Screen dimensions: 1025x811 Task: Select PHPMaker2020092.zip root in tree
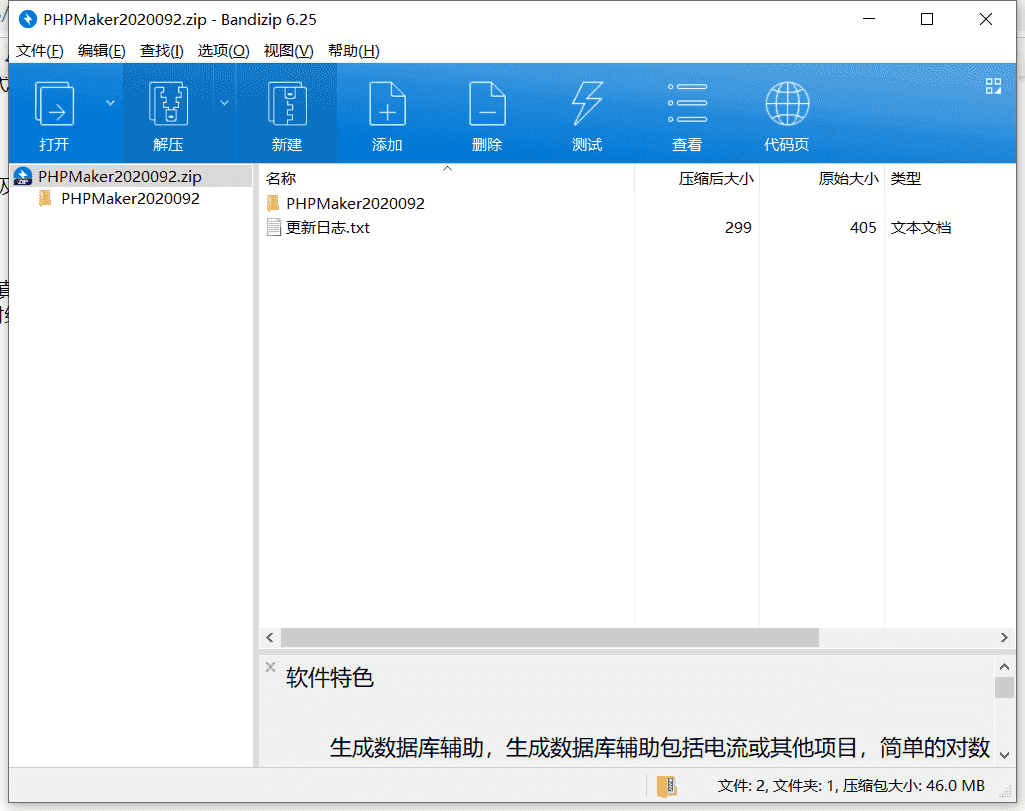pyautogui.click(x=120, y=176)
